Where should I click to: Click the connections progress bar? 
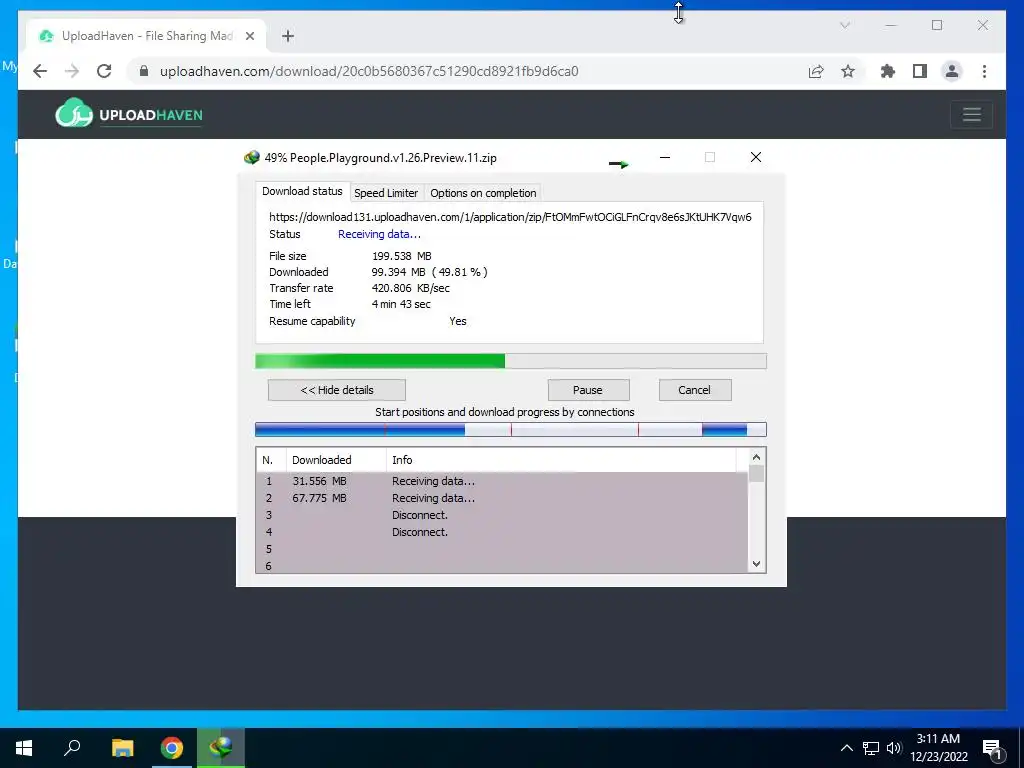[x=511, y=429]
